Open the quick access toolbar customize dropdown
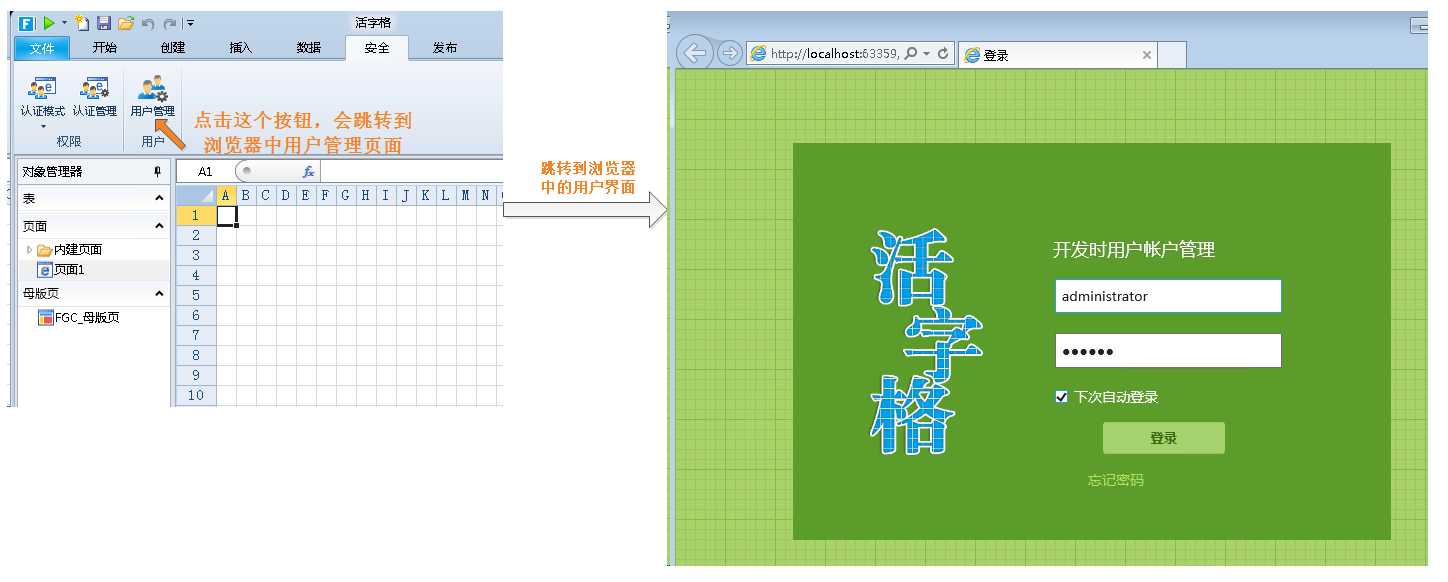 click(x=190, y=22)
